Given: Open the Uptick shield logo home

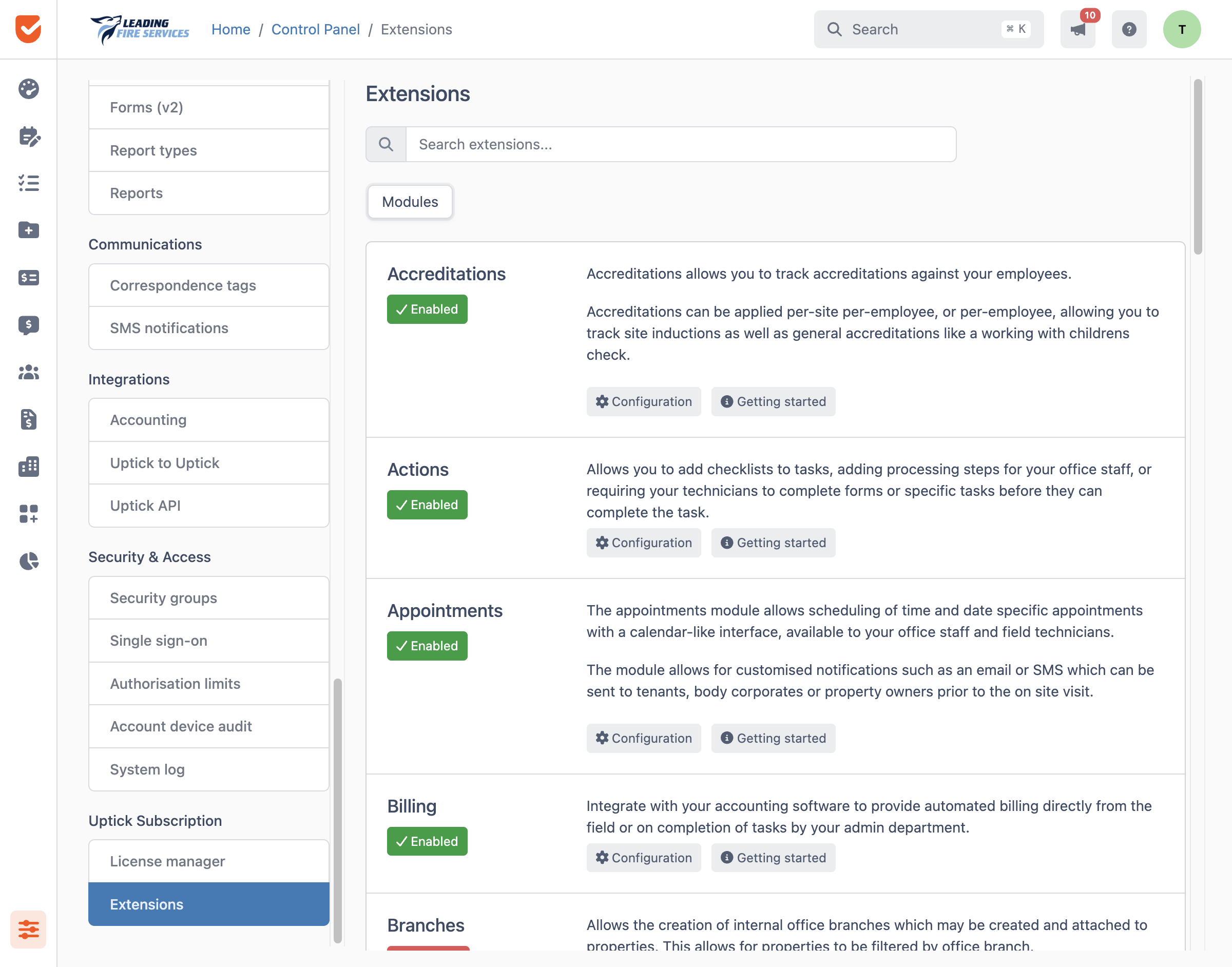Looking at the screenshot, I should [x=28, y=29].
